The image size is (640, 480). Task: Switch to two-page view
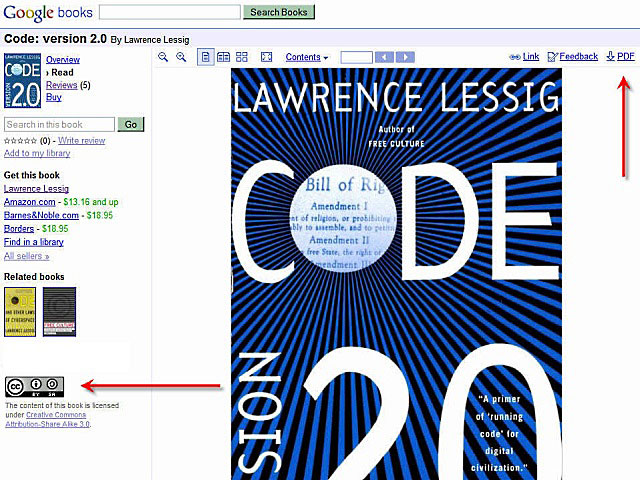point(224,57)
